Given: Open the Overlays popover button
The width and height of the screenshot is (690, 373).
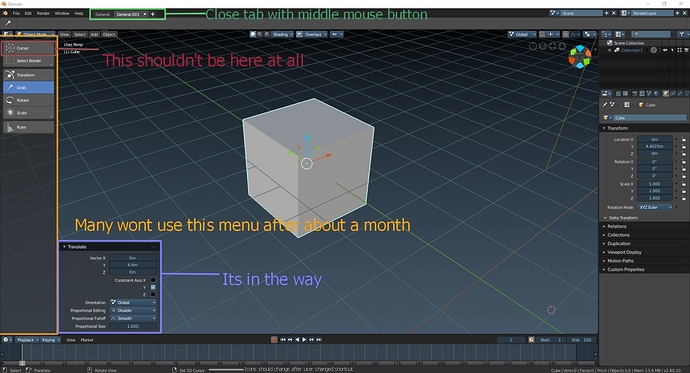Looking at the screenshot, I should [x=312, y=34].
